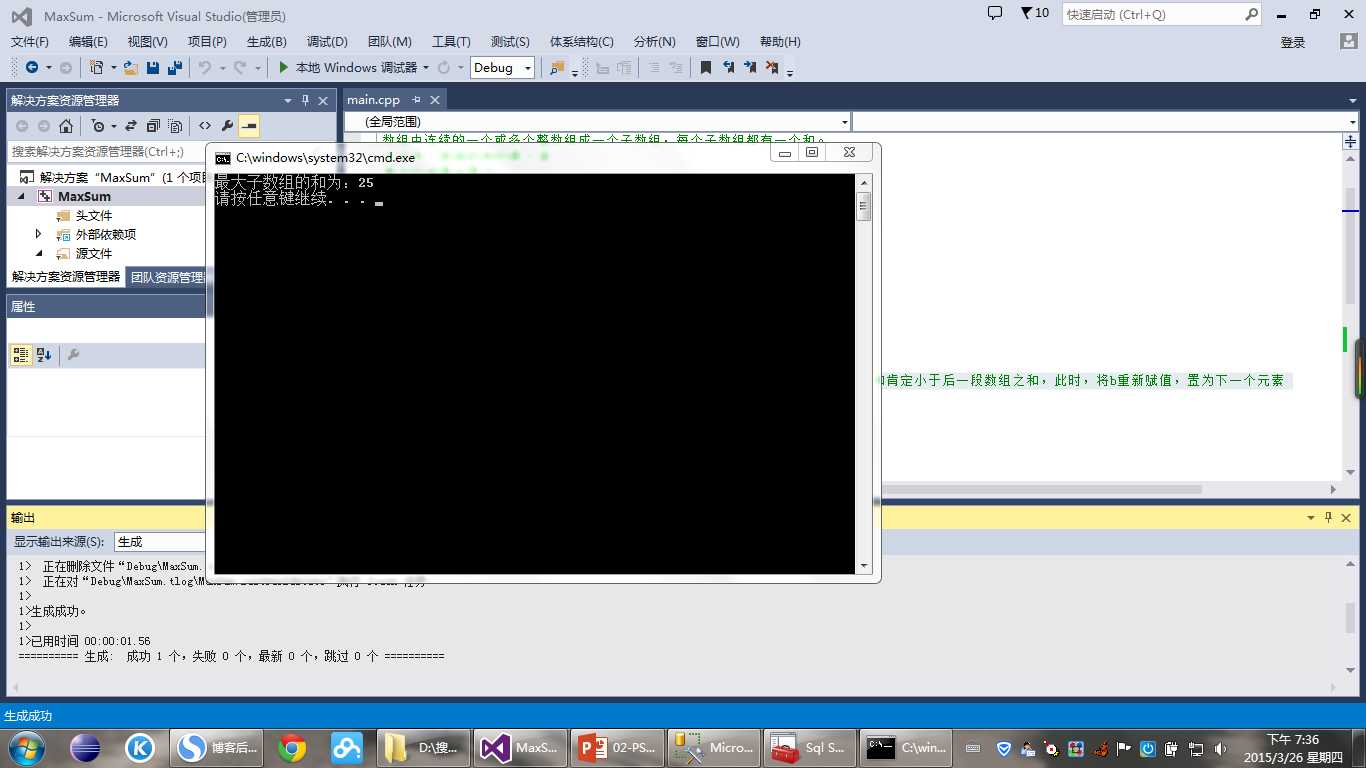The height and width of the screenshot is (768, 1366).
Task: Expand the 外部依赖项 node
Action: coord(39,234)
